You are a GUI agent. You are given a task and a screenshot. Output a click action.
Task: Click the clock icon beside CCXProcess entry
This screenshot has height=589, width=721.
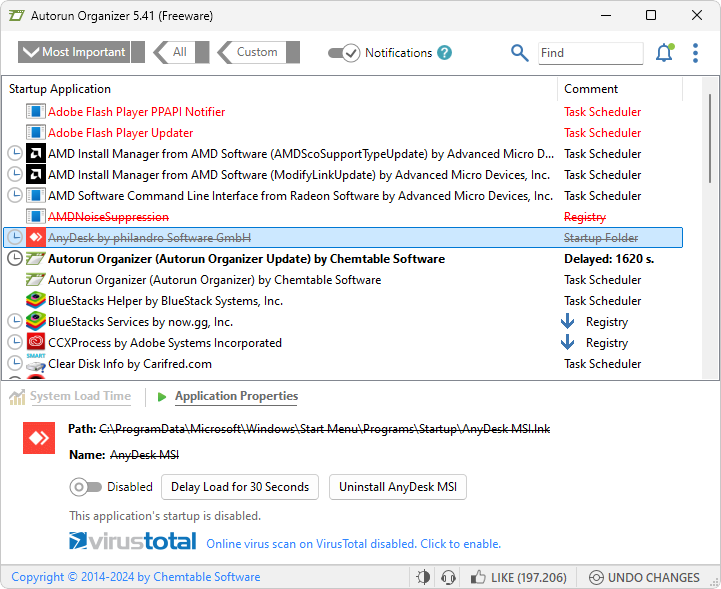15,343
